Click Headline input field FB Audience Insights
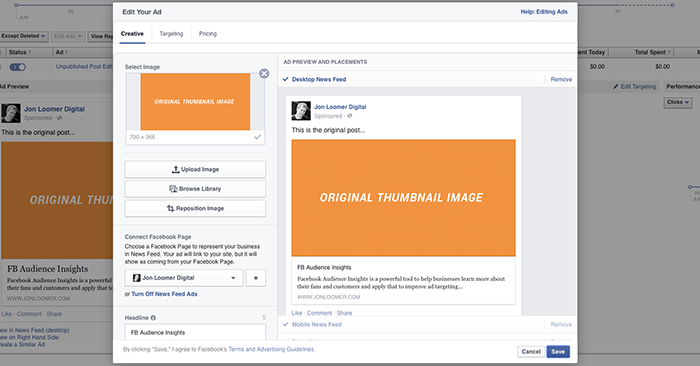Screen dimensions: 700x366 coord(195,333)
